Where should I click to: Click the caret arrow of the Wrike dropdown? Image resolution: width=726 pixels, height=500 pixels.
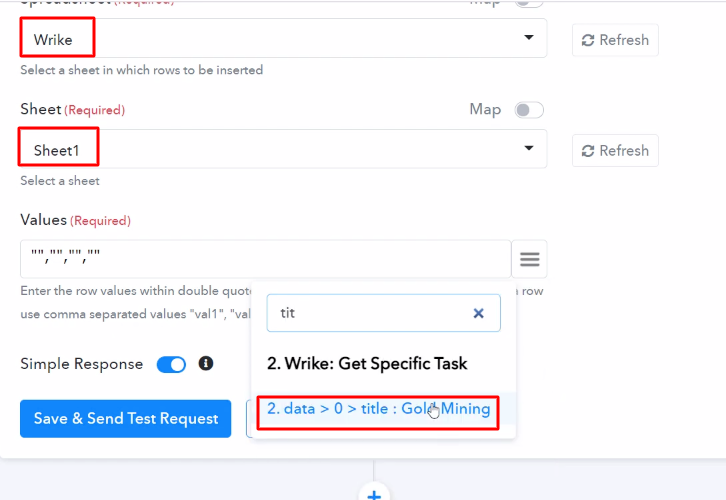[x=529, y=38]
